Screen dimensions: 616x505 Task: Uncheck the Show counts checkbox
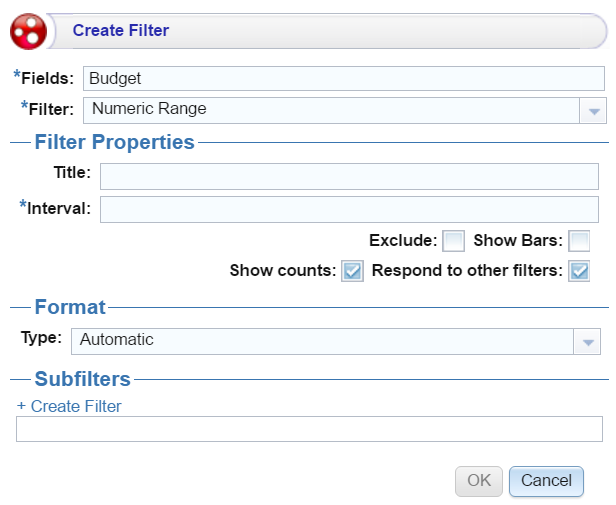click(x=352, y=271)
